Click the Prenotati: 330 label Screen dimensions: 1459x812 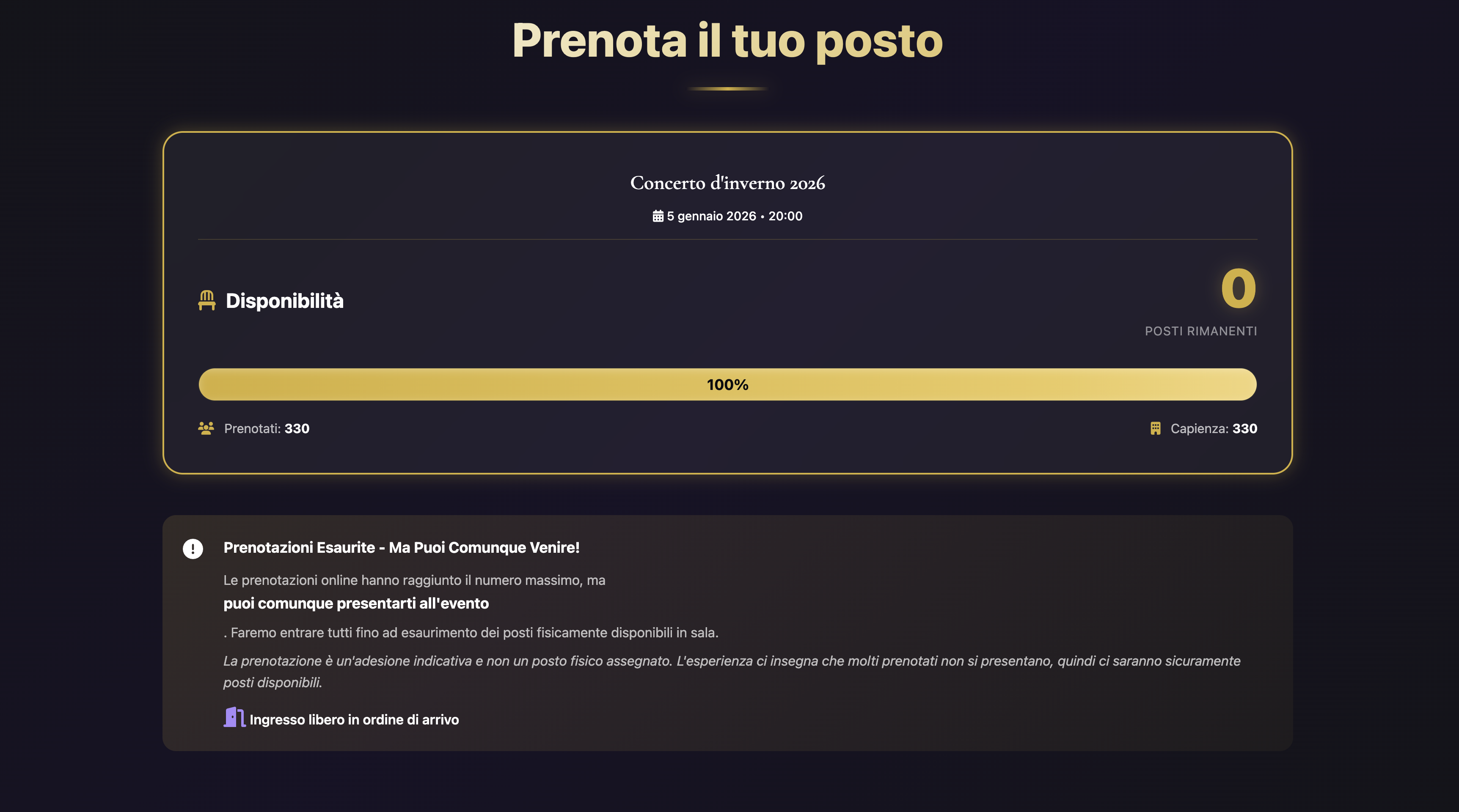click(x=266, y=429)
